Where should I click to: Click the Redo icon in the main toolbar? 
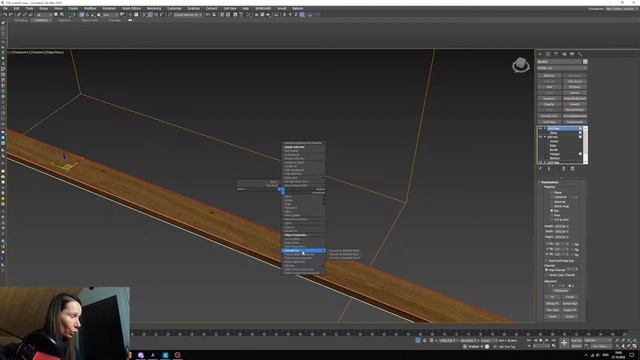click(10, 15)
